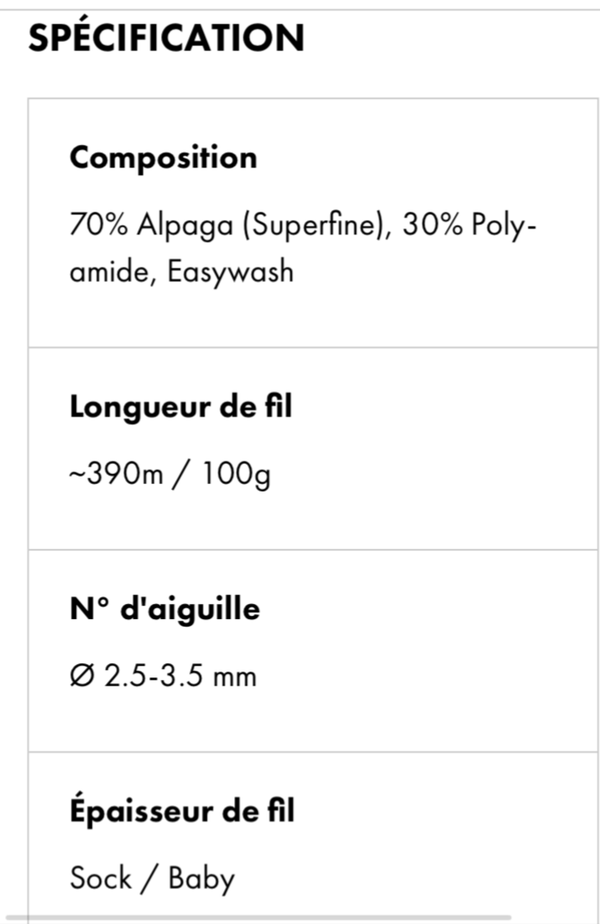
Task: Click the SPÉCIFICATION heading
Action: click(166, 38)
